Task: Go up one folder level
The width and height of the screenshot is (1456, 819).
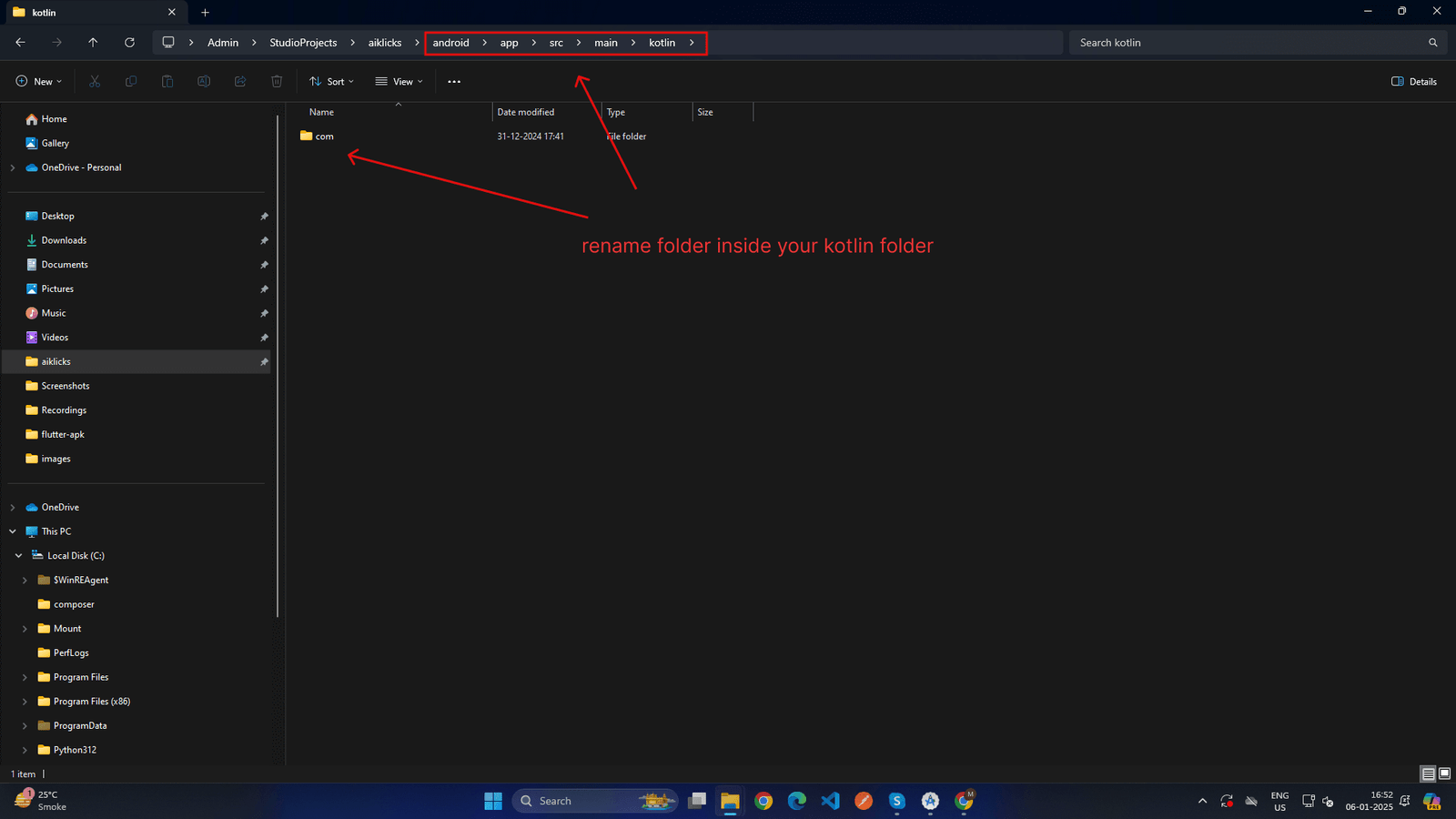Action: pos(93,43)
